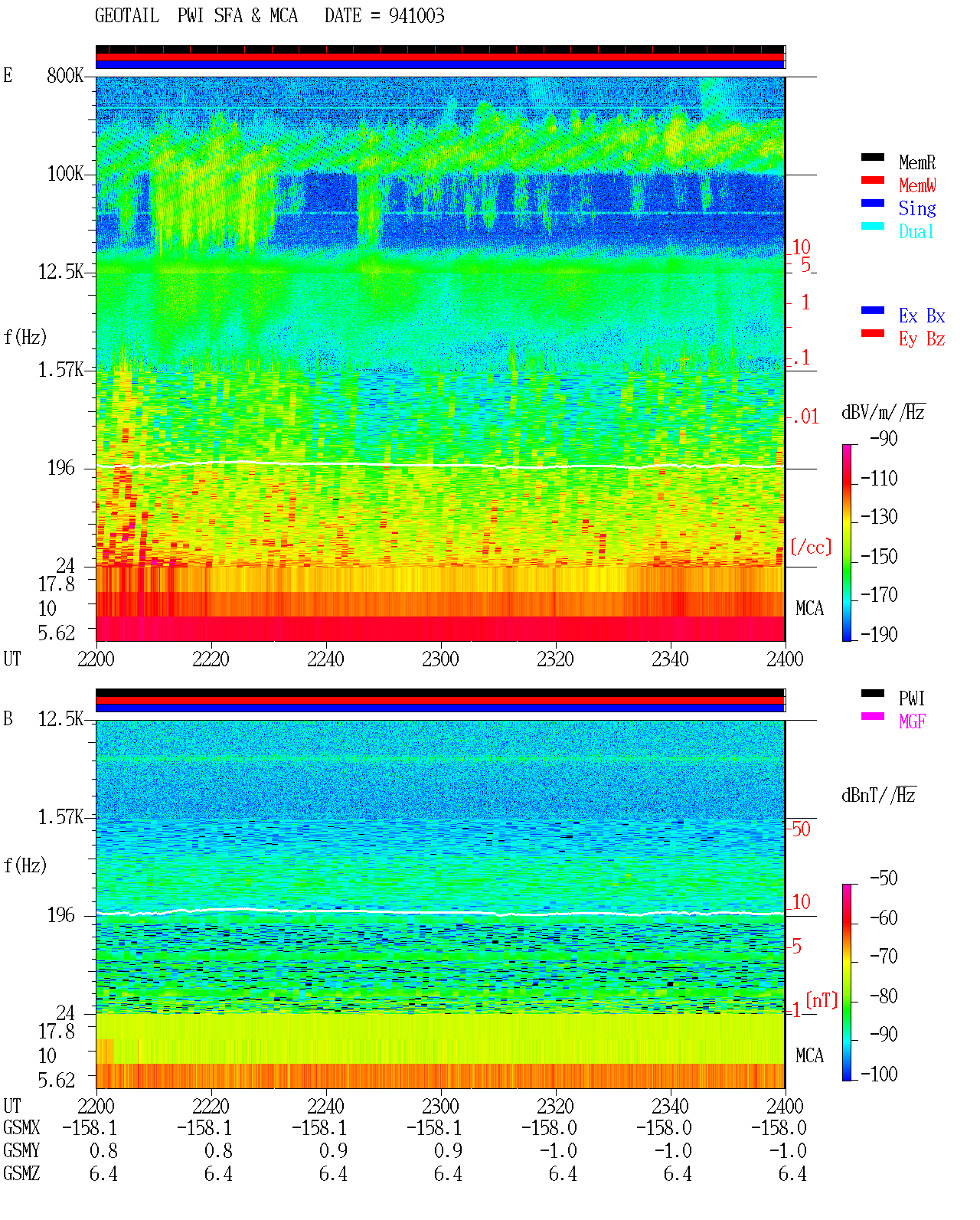Viewport: 980px width, 1220px height.
Task: Click the 5.62 MCA frequency label of lower panel
Action: click(57, 1081)
